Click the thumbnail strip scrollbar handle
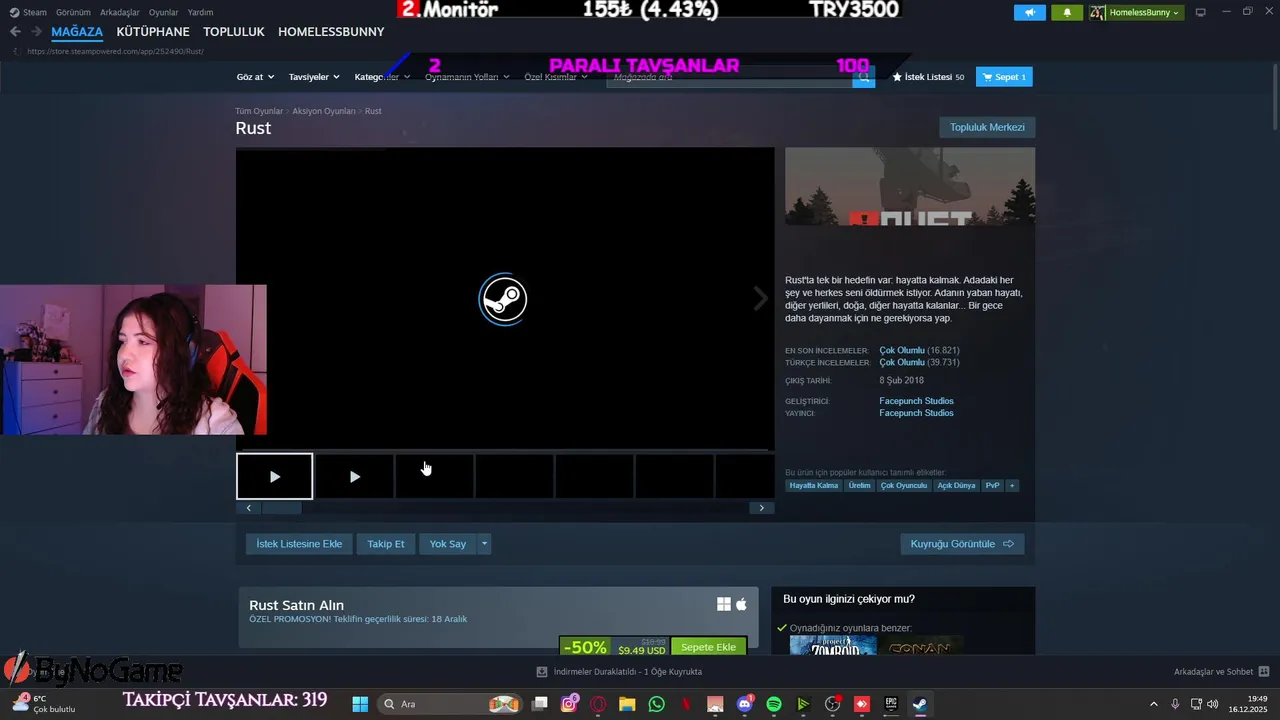Image resolution: width=1280 pixels, height=720 pixels. [x=282, y=508]
